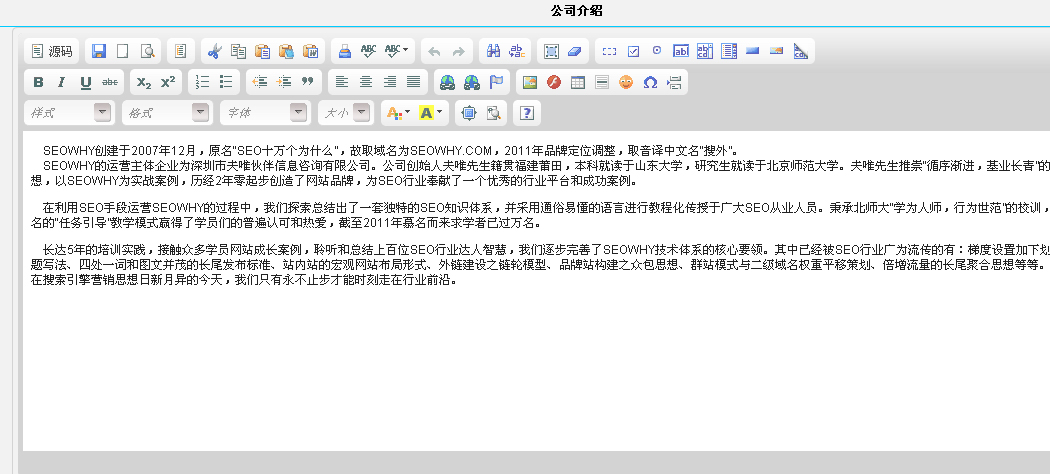Open the 字体 font dropdown
This screenshot has width=1050, height=474.
pos(265,112)
